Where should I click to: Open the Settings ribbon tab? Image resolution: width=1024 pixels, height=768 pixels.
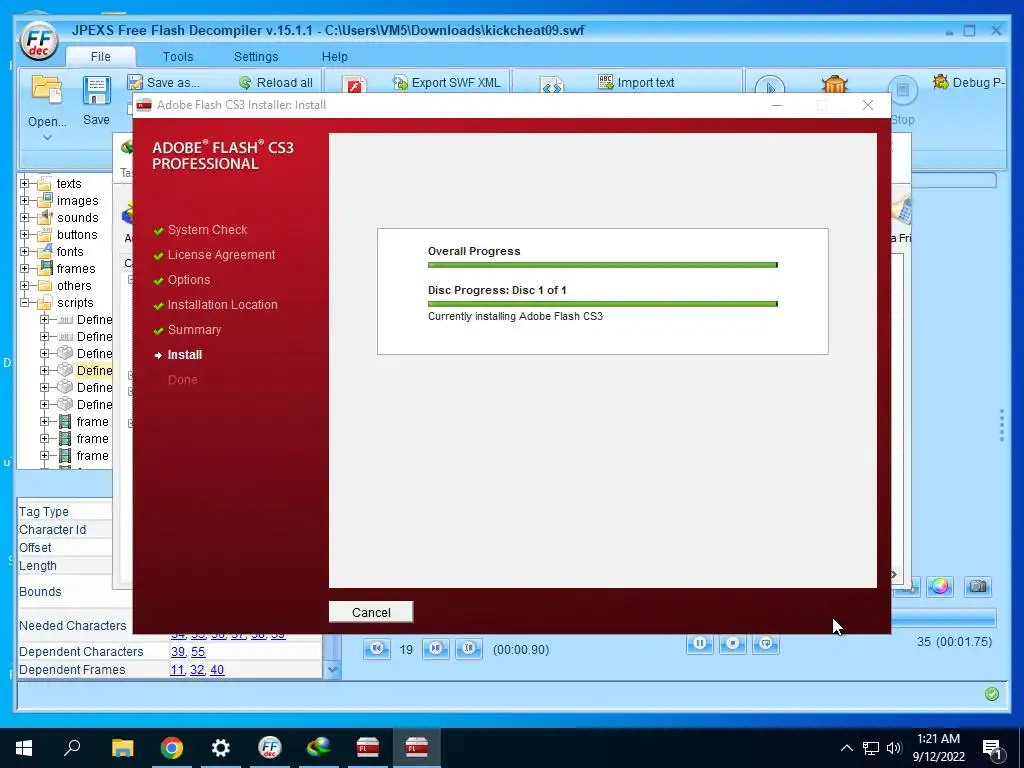256,57
